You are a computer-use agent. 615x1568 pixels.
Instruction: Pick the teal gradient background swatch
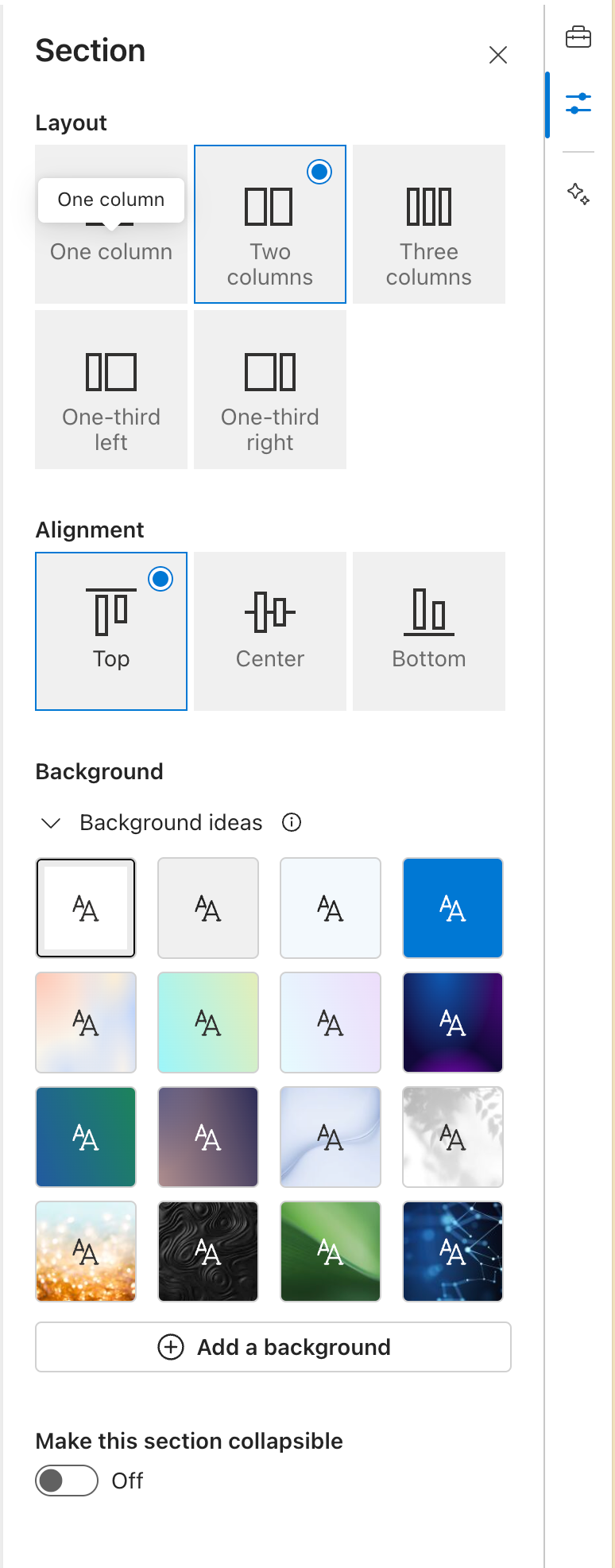[x=86, y=1137]
